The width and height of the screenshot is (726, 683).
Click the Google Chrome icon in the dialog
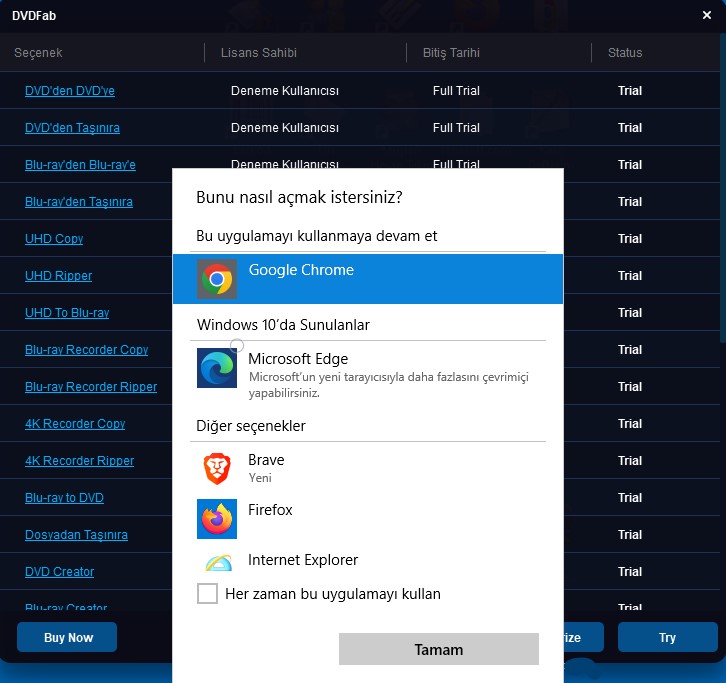[x=217, y=279]
